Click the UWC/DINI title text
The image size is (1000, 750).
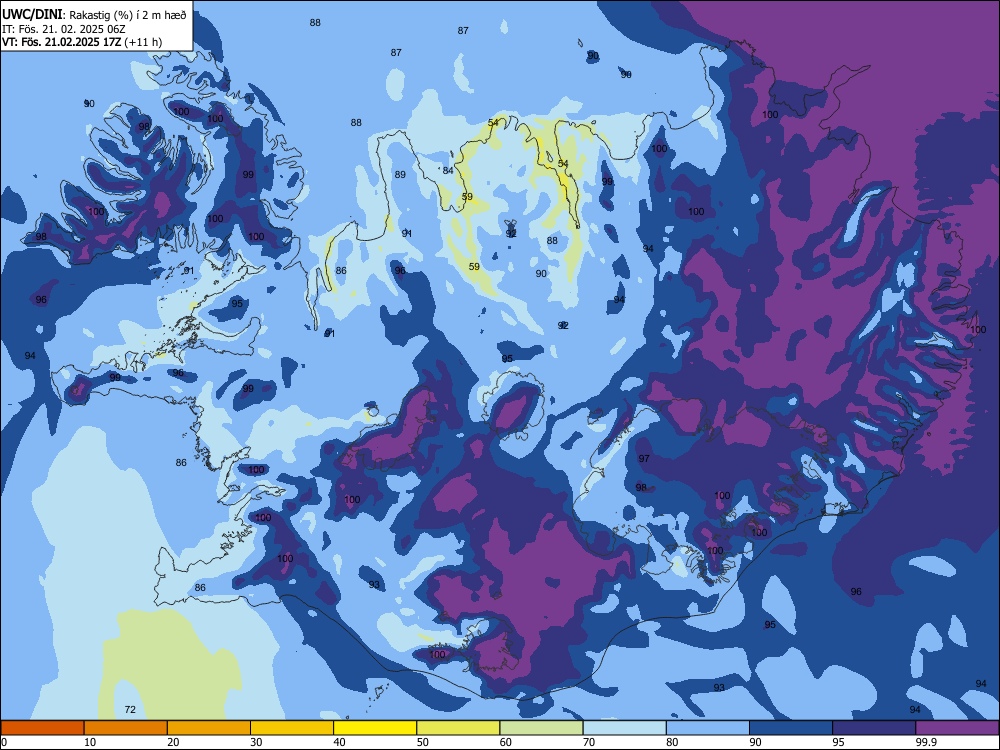32,15
